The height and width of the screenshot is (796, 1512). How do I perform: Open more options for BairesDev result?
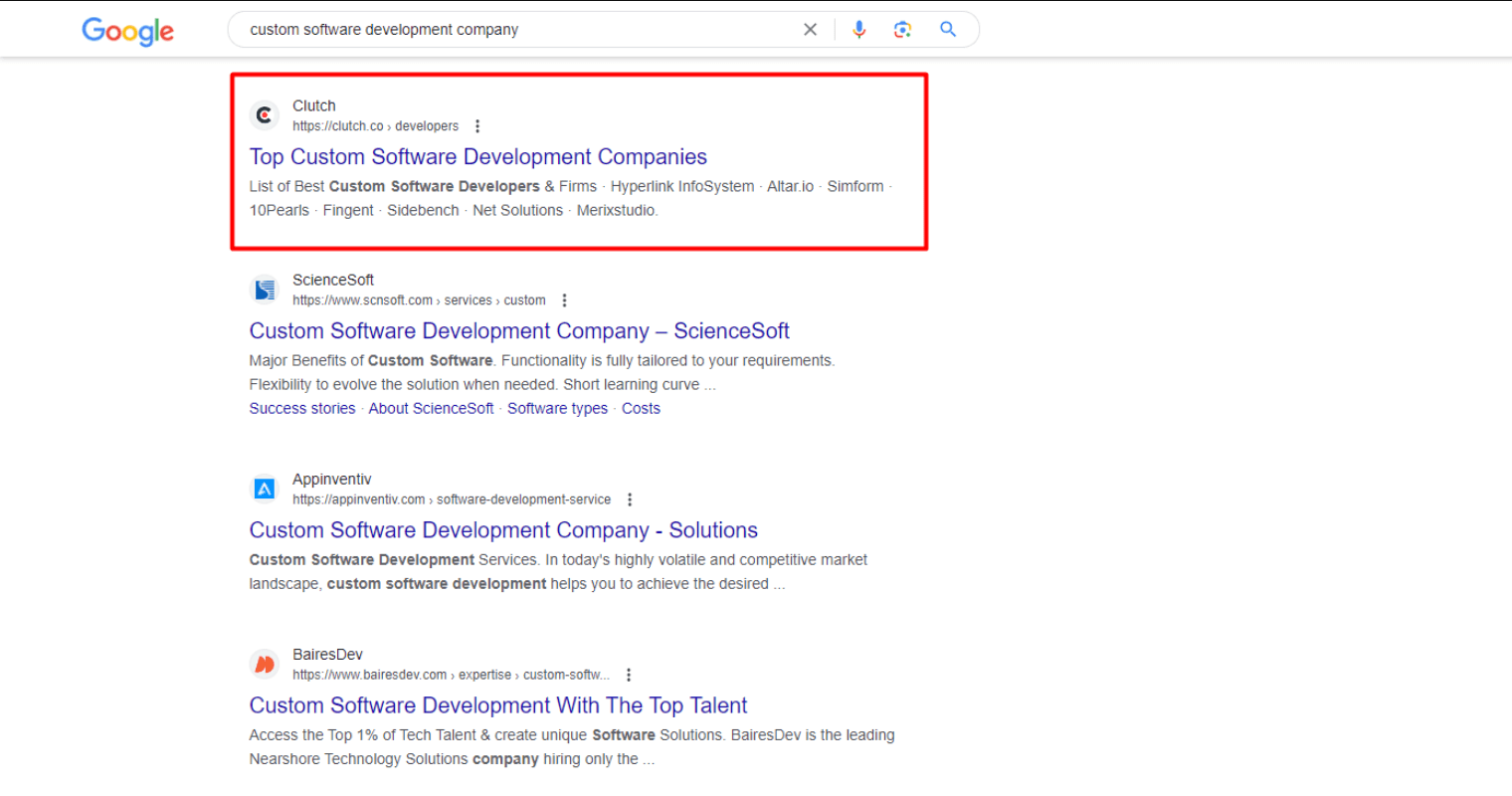coord(629,675)
